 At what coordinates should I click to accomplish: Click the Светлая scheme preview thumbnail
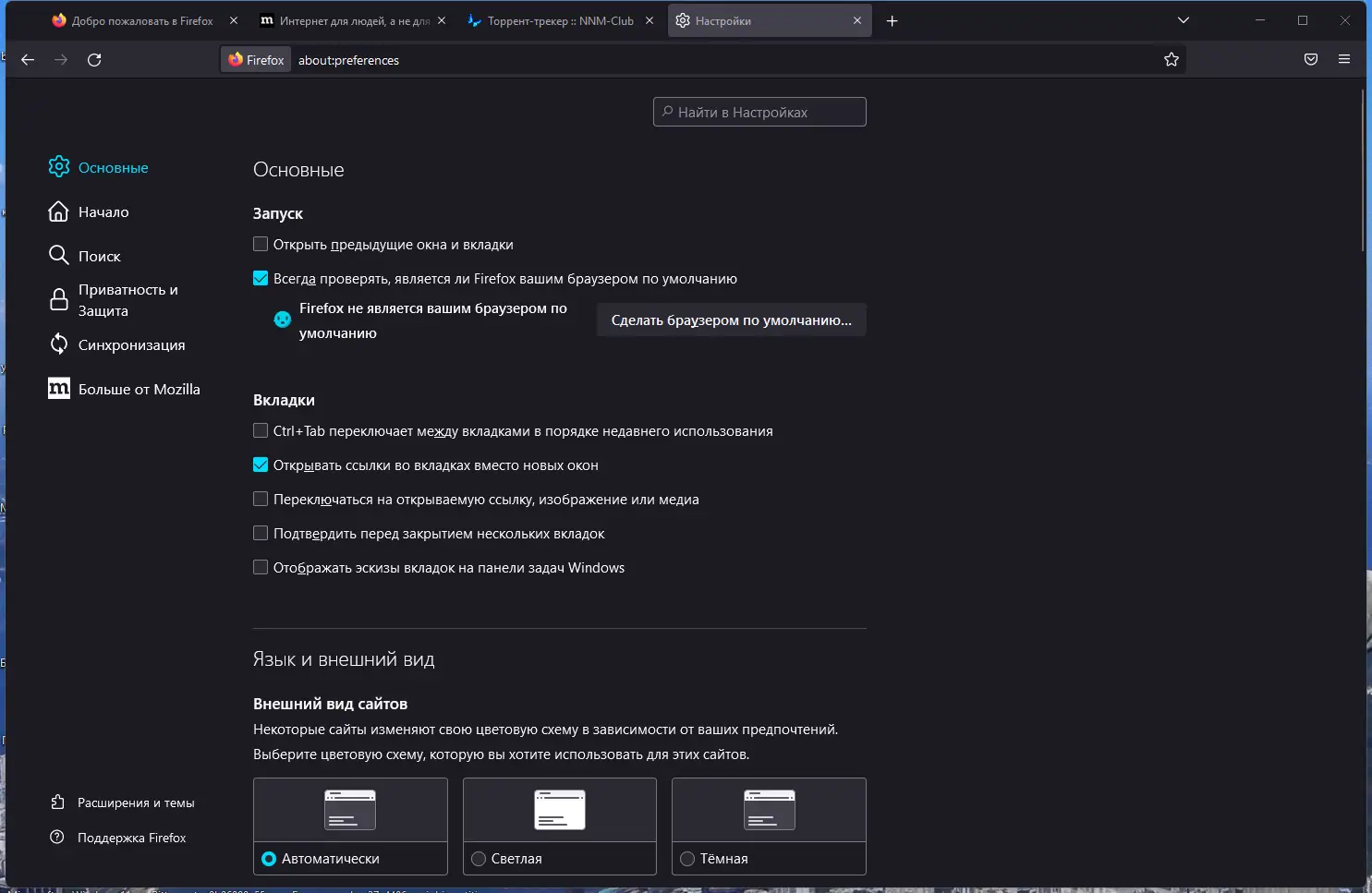tap(560, 810)
